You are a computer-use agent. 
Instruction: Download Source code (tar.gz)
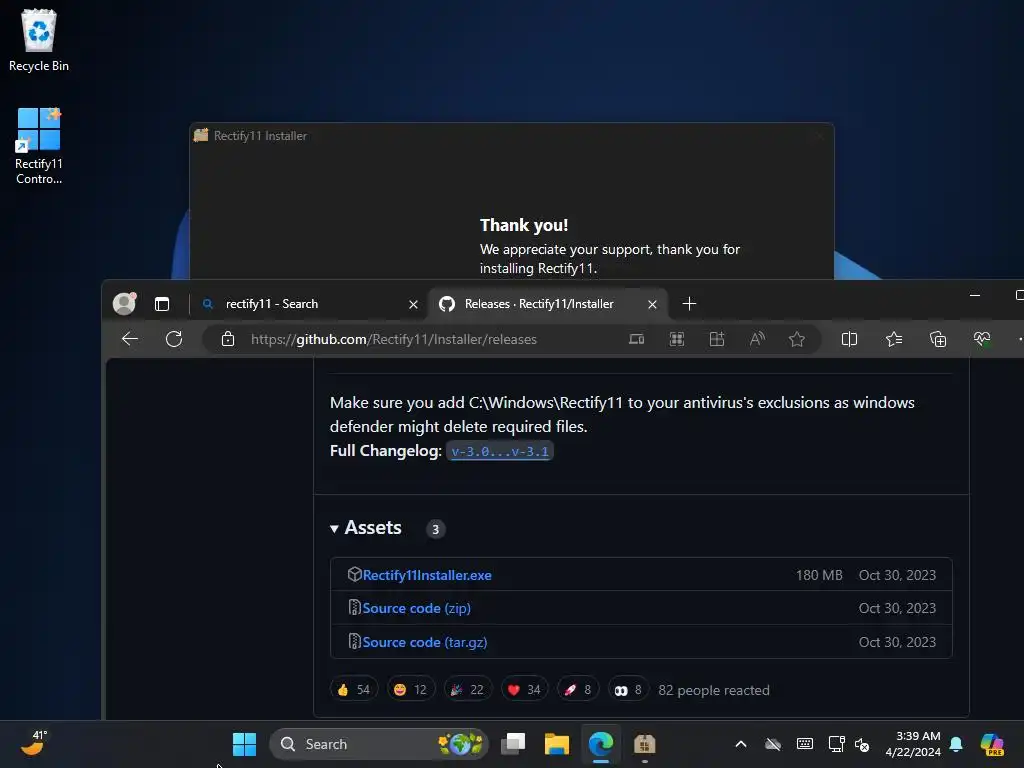click(424, 642)
